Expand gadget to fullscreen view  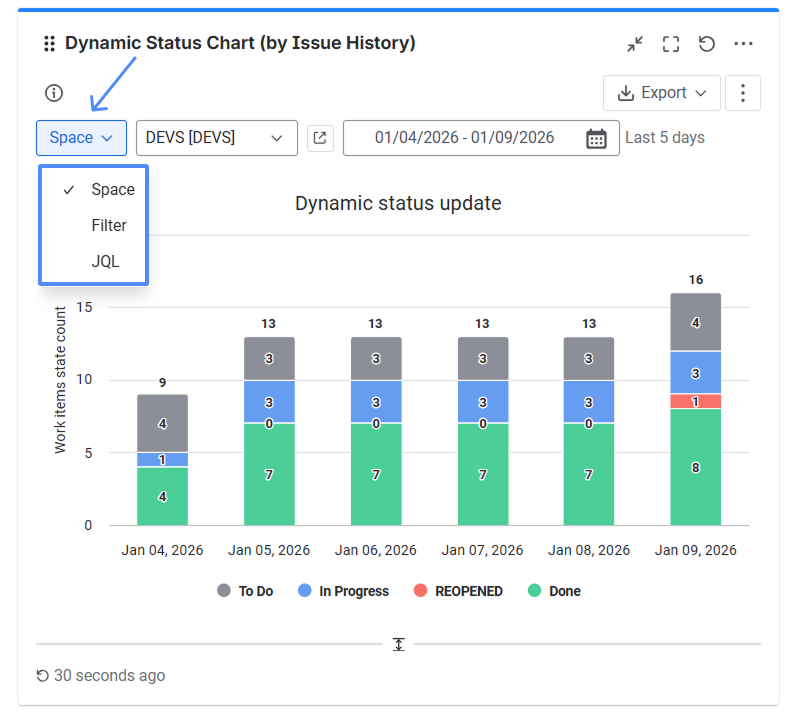(671, 44)
